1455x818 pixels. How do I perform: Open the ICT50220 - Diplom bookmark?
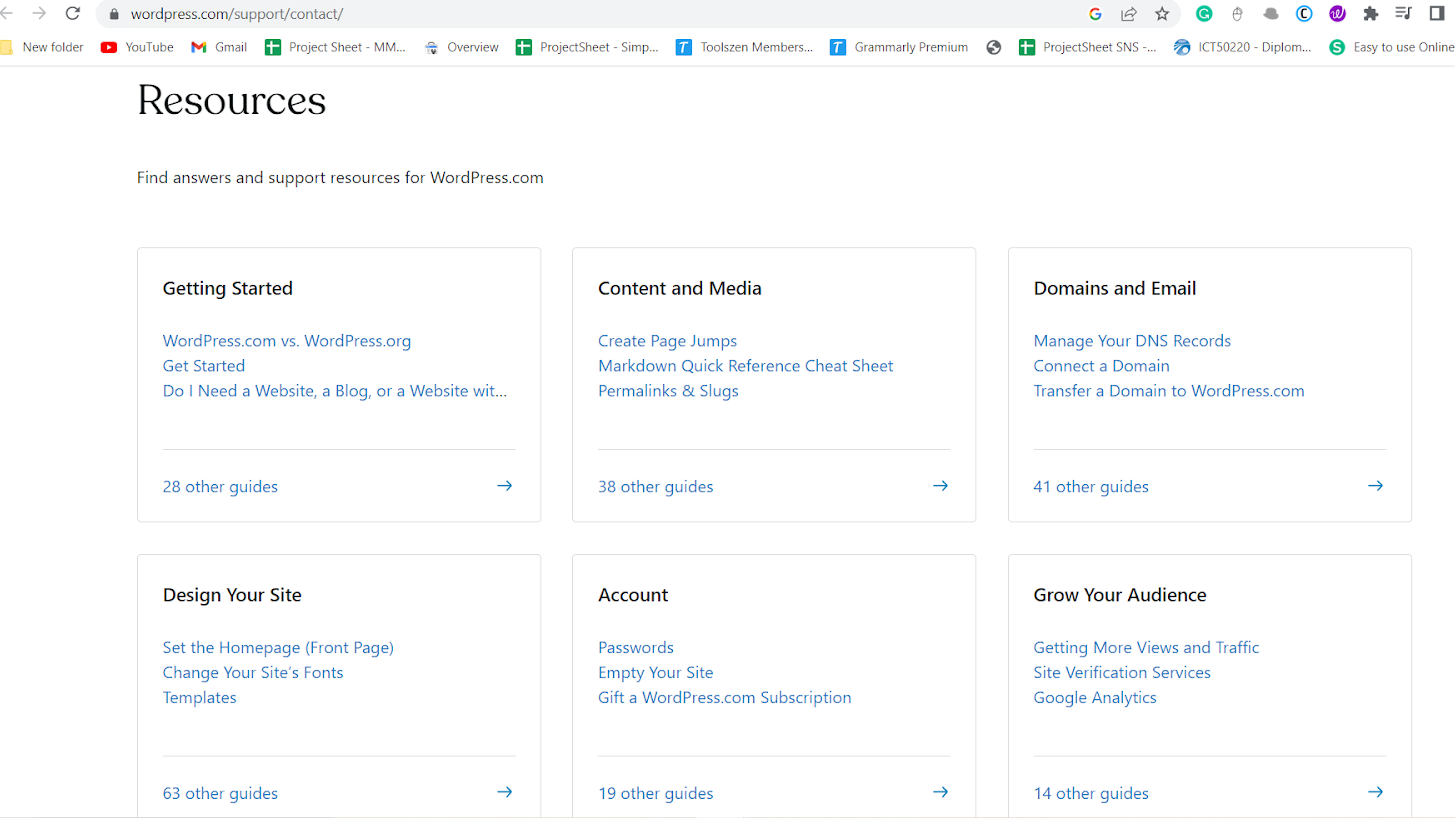coord(1243,47)
